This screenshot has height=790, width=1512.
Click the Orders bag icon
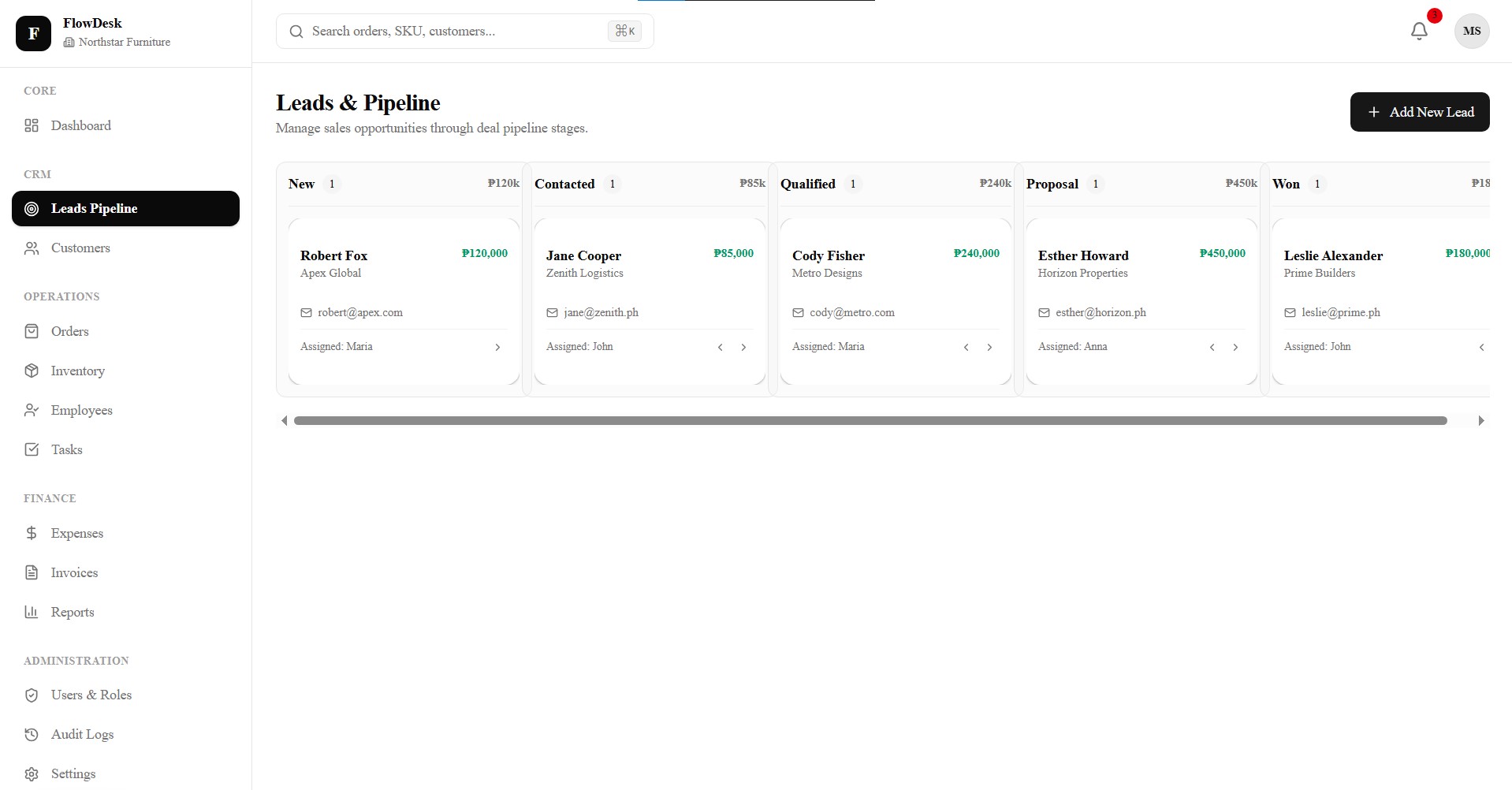coord(32,331)
